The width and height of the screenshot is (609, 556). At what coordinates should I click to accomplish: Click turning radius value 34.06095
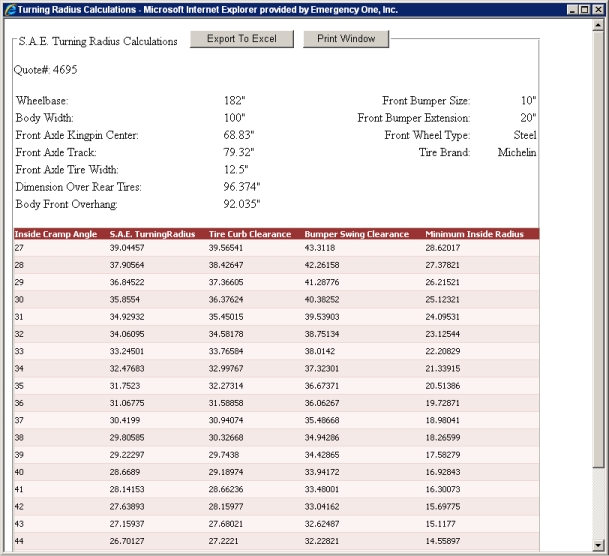pos(127,334)
